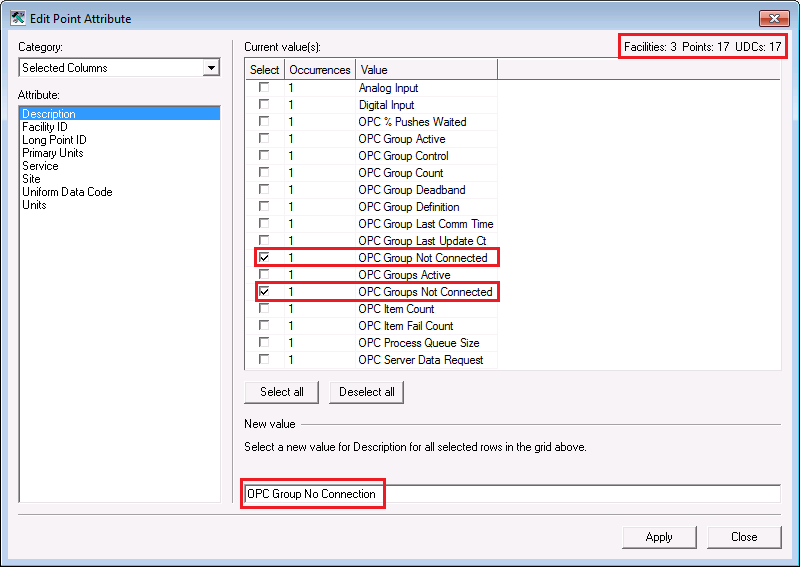Tick the OPC Group Last Comm Time checkbox
Image resolution: width=800 pixels, height=567 pixels.
[x=264, y=224]
